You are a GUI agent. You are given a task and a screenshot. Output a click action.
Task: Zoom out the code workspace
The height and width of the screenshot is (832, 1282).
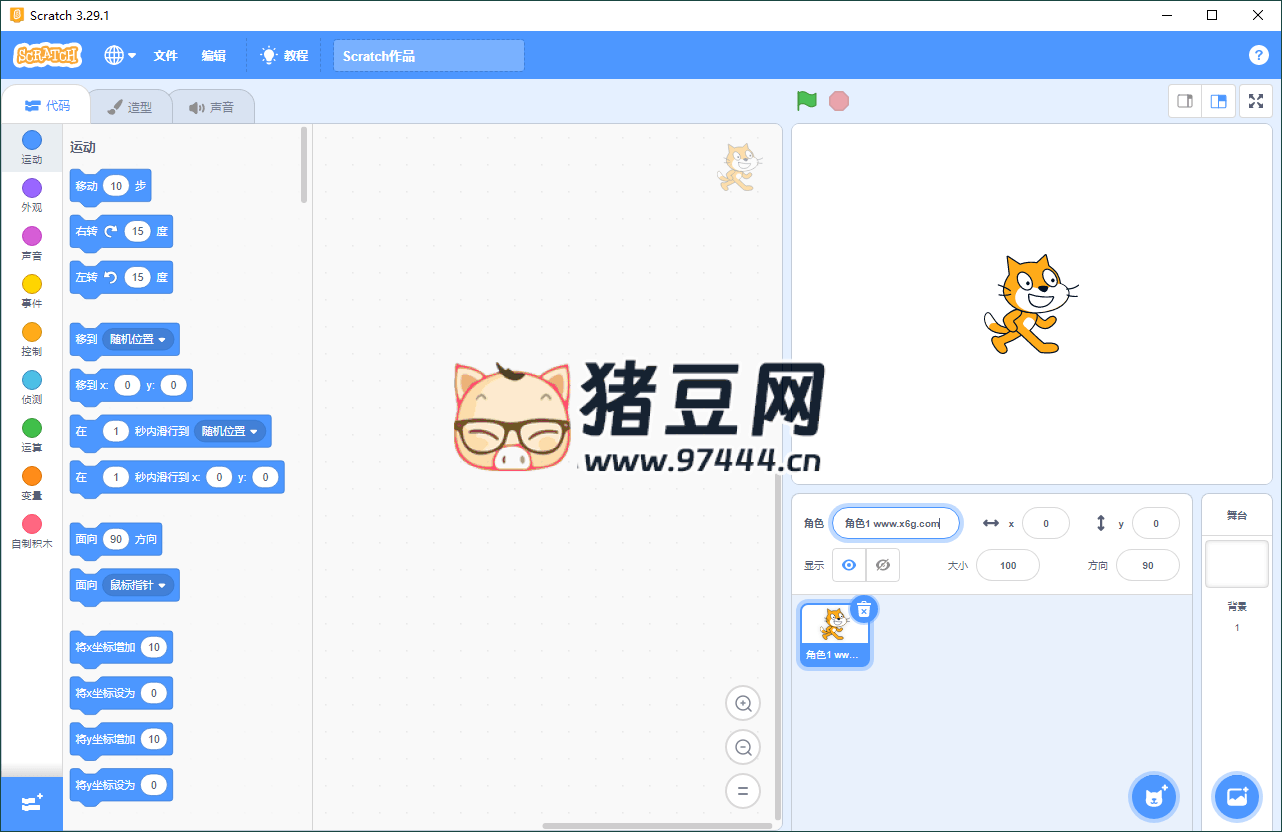(743, 747)
